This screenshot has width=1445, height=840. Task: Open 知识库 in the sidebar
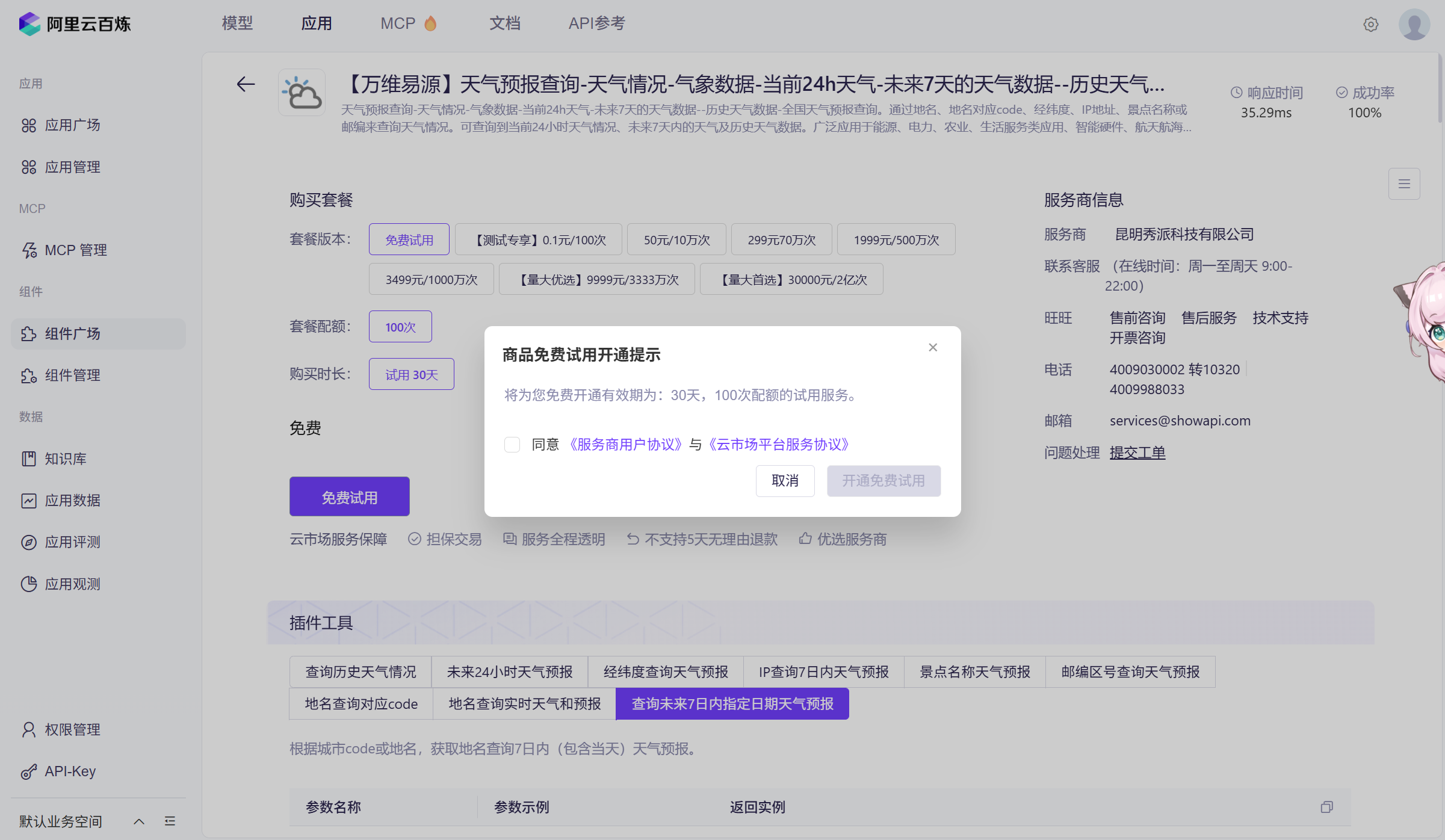(x=65, y=459)
